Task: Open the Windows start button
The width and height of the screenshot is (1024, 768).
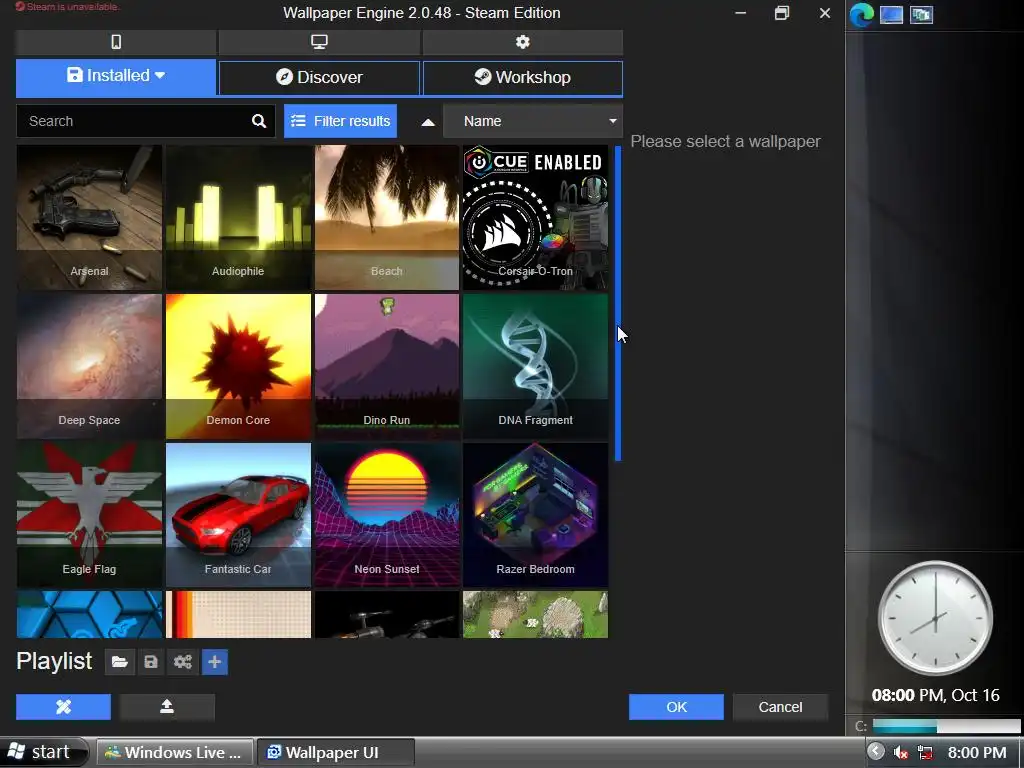Action: pos(43,752)
